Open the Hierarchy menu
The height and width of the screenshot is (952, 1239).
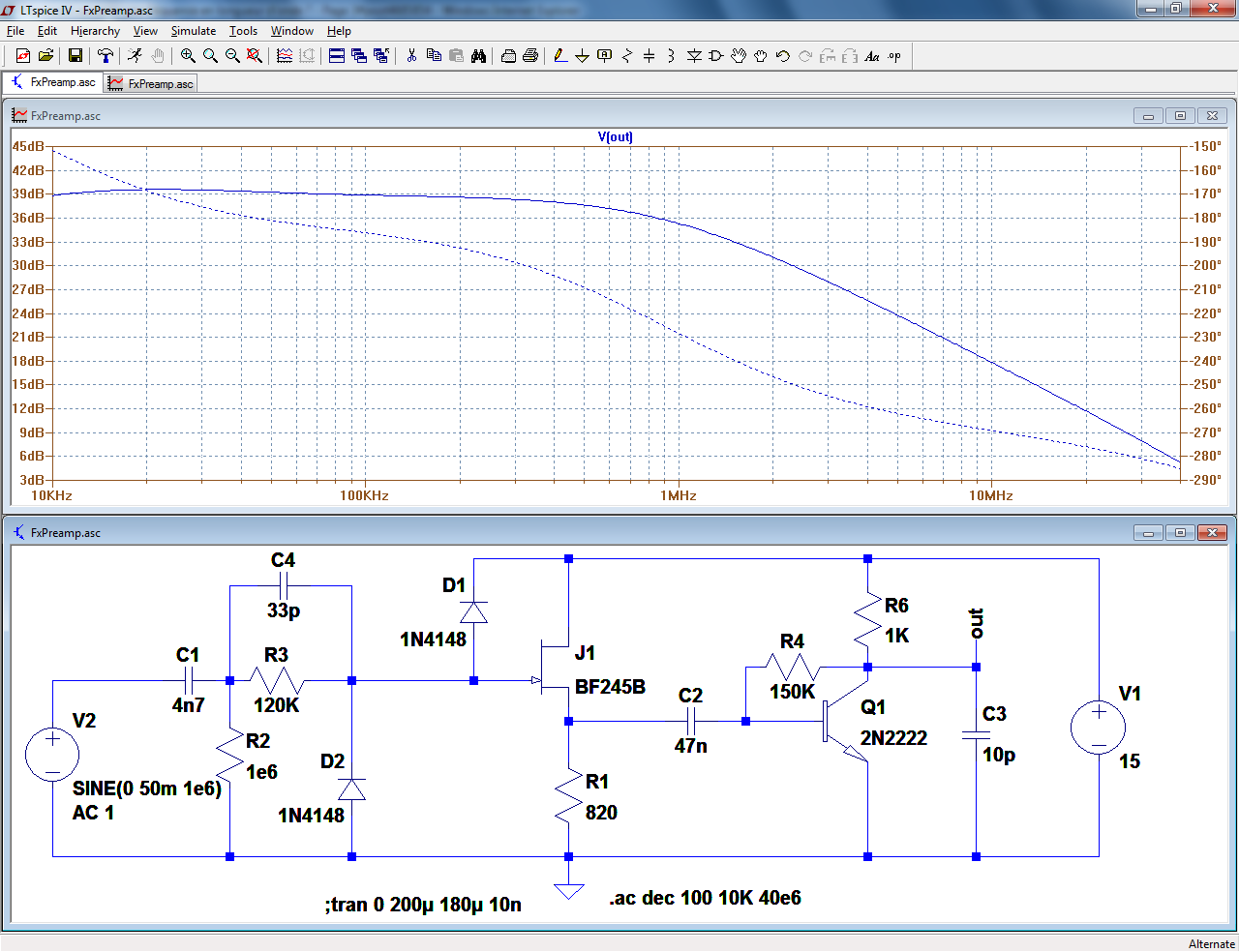[x=95, y=31]
